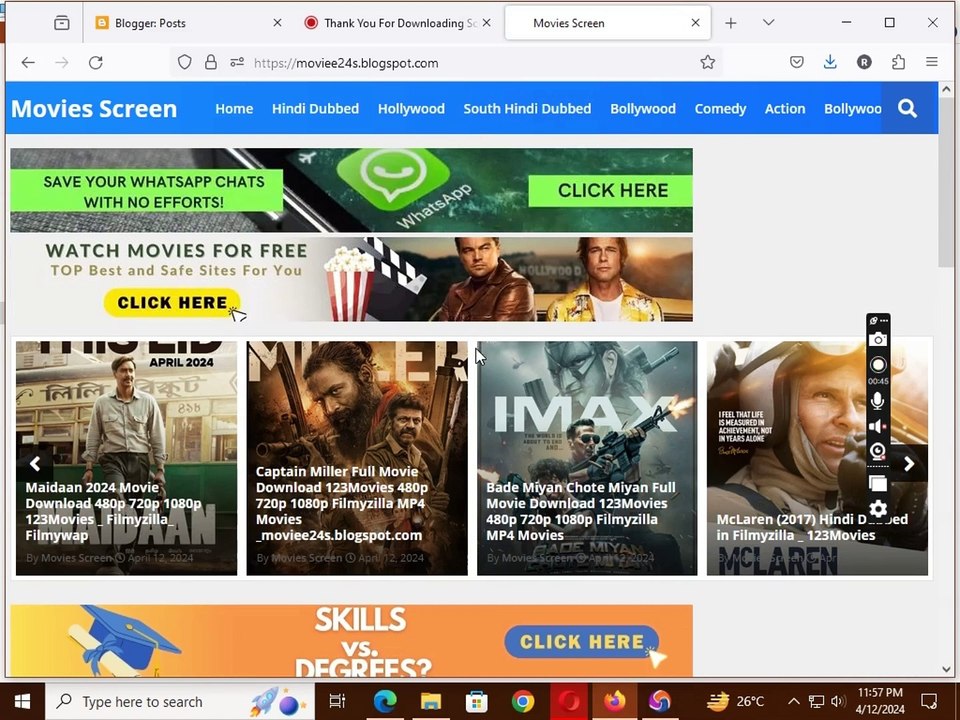Open the Movies Screen site title link
The image size is (960, 720).
(94, 109)
